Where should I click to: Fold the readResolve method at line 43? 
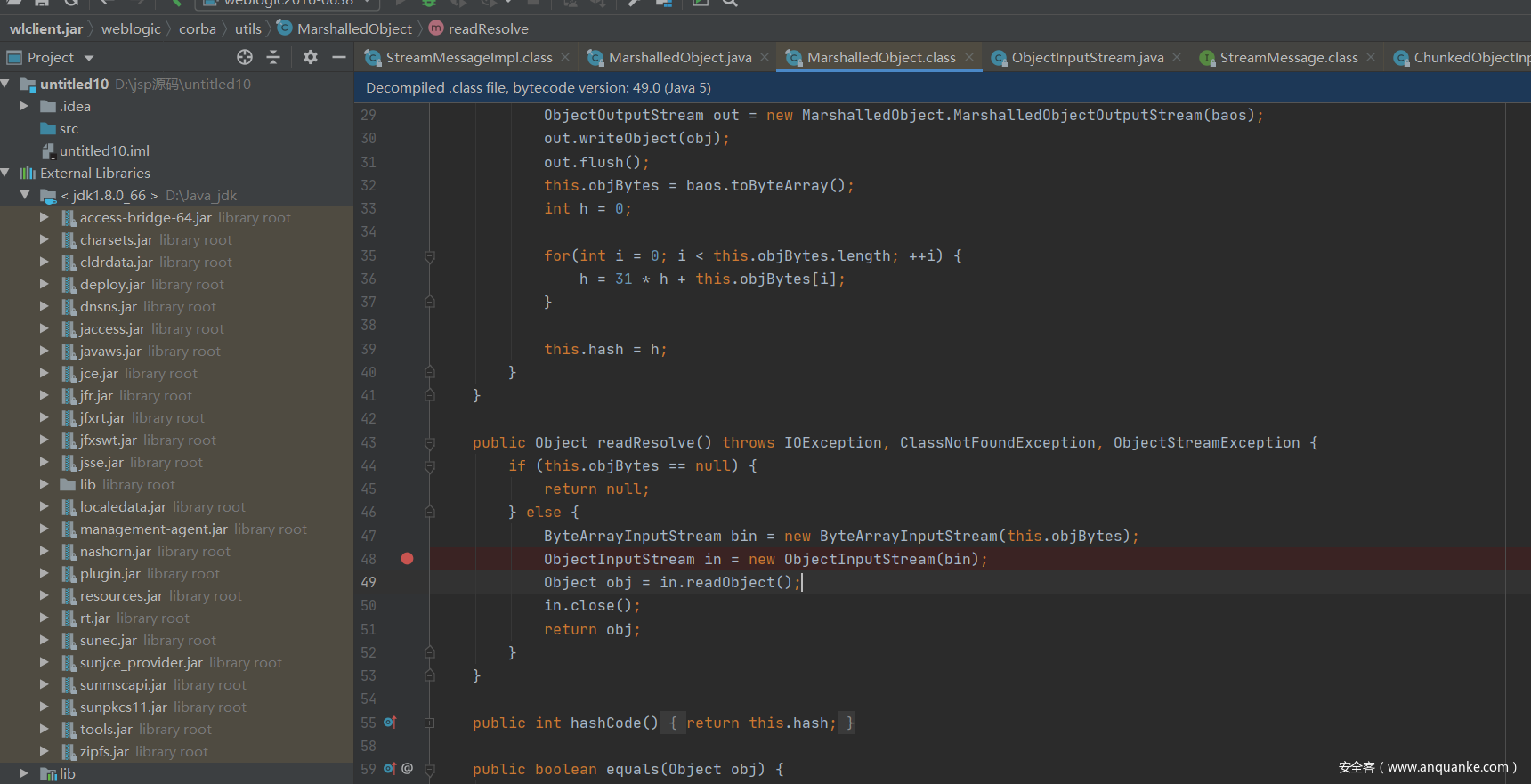(430, 442)
